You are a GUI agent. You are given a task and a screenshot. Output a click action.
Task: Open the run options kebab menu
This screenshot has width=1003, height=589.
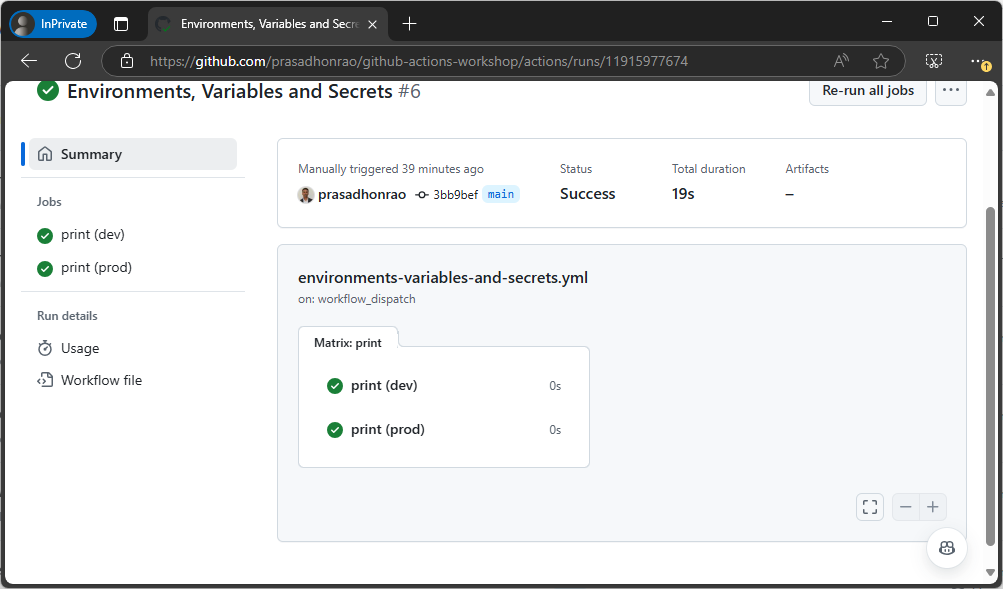(949, 90)
